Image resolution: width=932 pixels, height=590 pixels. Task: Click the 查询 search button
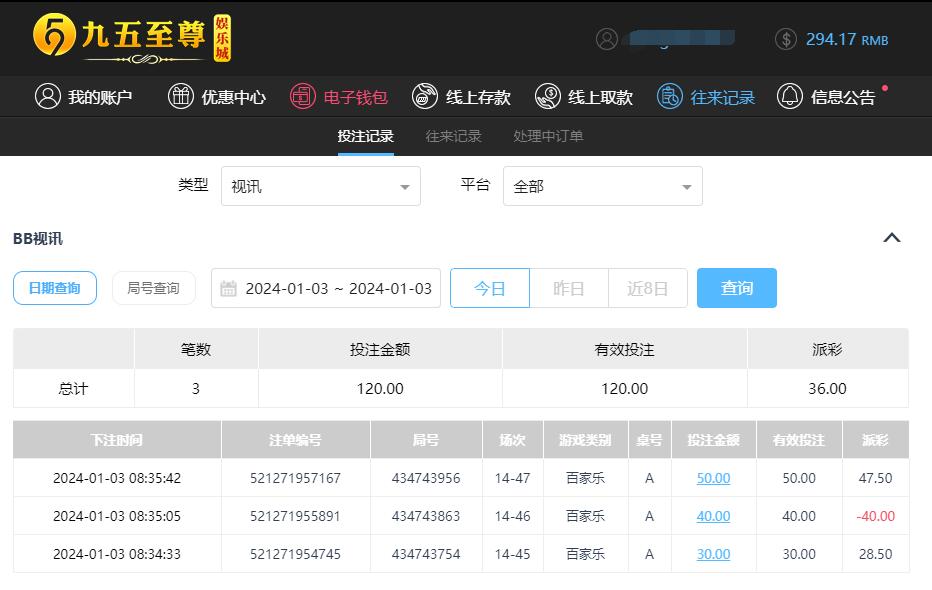click(x=737, y=288)
